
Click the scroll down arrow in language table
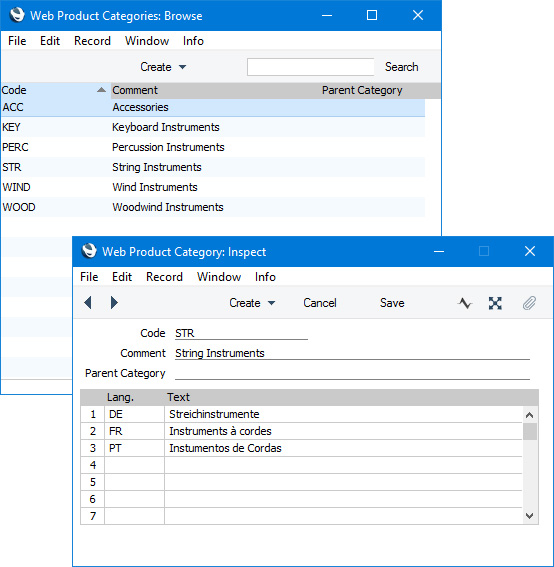(529, 516)
